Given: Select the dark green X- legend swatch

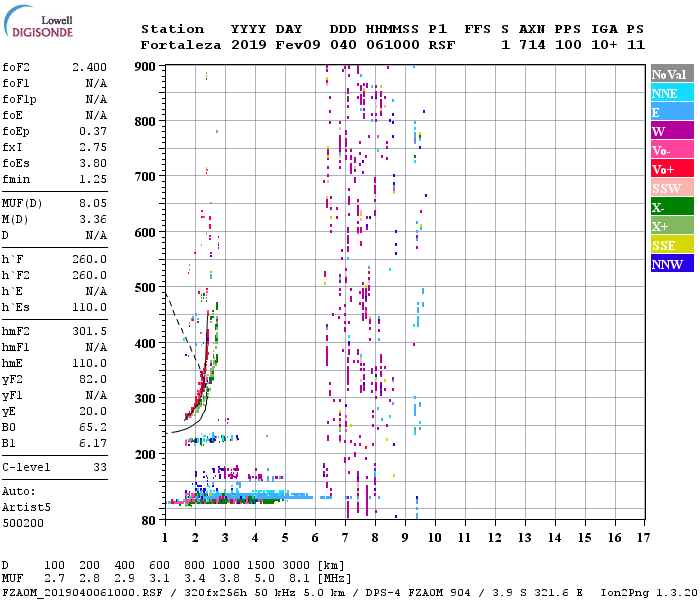Looking at the screenshot, I should 672,207.
